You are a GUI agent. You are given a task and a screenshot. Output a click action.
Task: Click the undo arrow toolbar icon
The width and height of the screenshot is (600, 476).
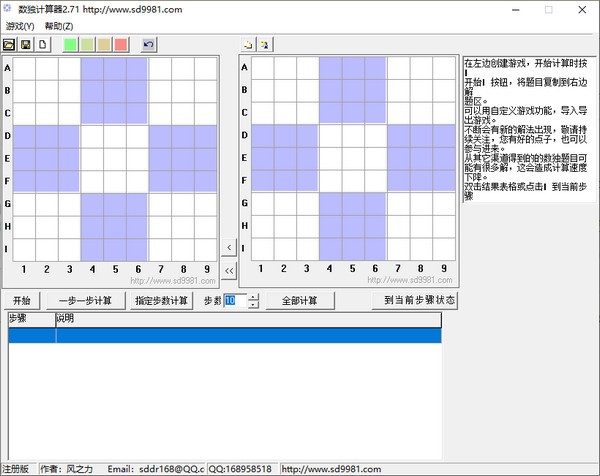pyautogui.click(x=149, y=45)
